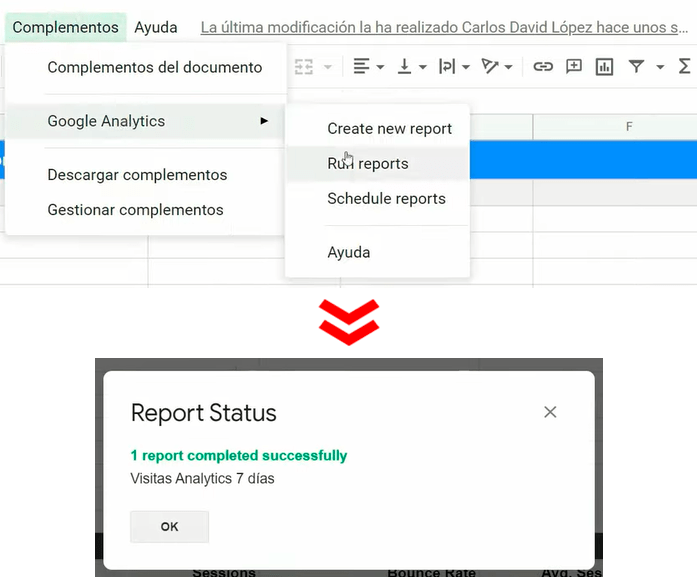This screenshot has height=577, width=697.
Task: Click the functions sigma icon
Action: (x=685, y=67)
